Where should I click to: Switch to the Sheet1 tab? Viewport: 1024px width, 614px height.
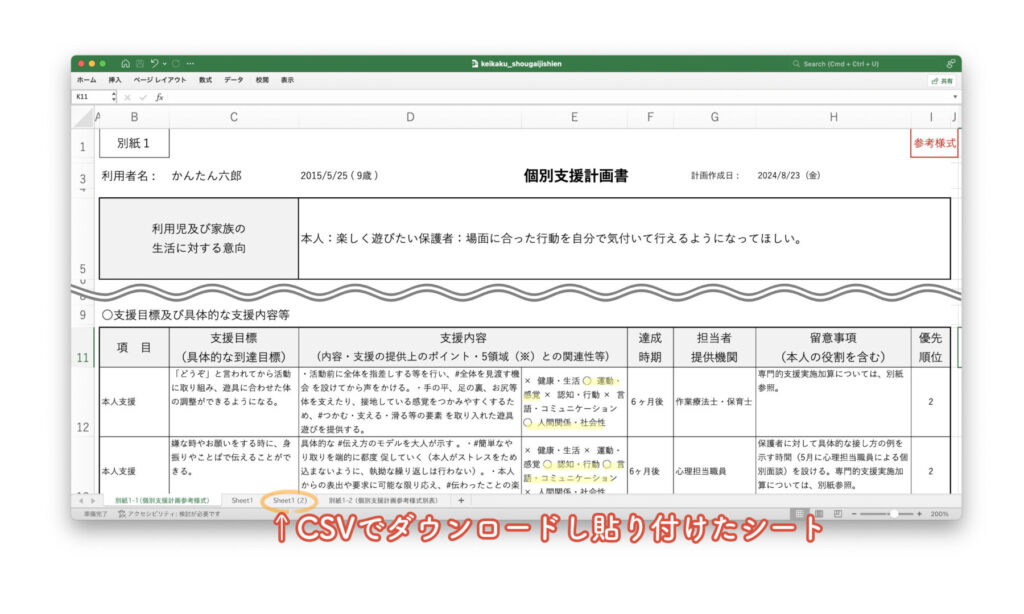(242, 500)
